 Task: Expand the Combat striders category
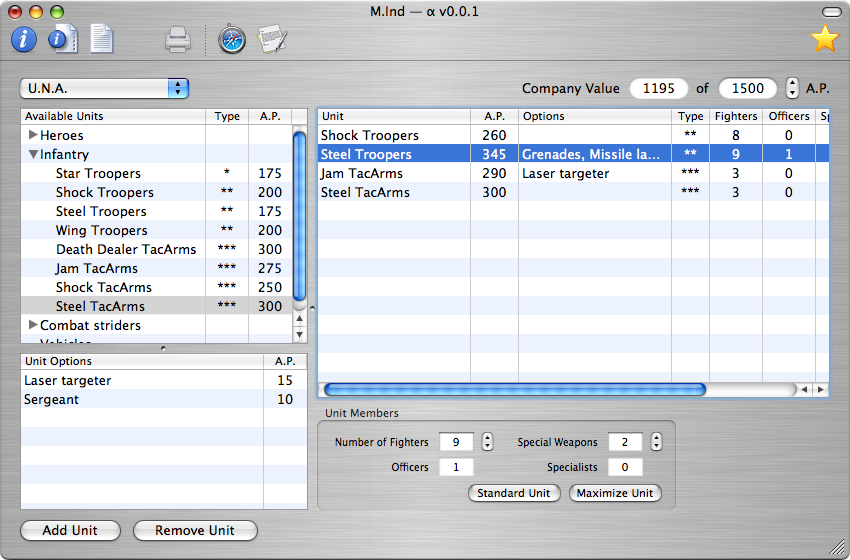click(x=33, y=325)
